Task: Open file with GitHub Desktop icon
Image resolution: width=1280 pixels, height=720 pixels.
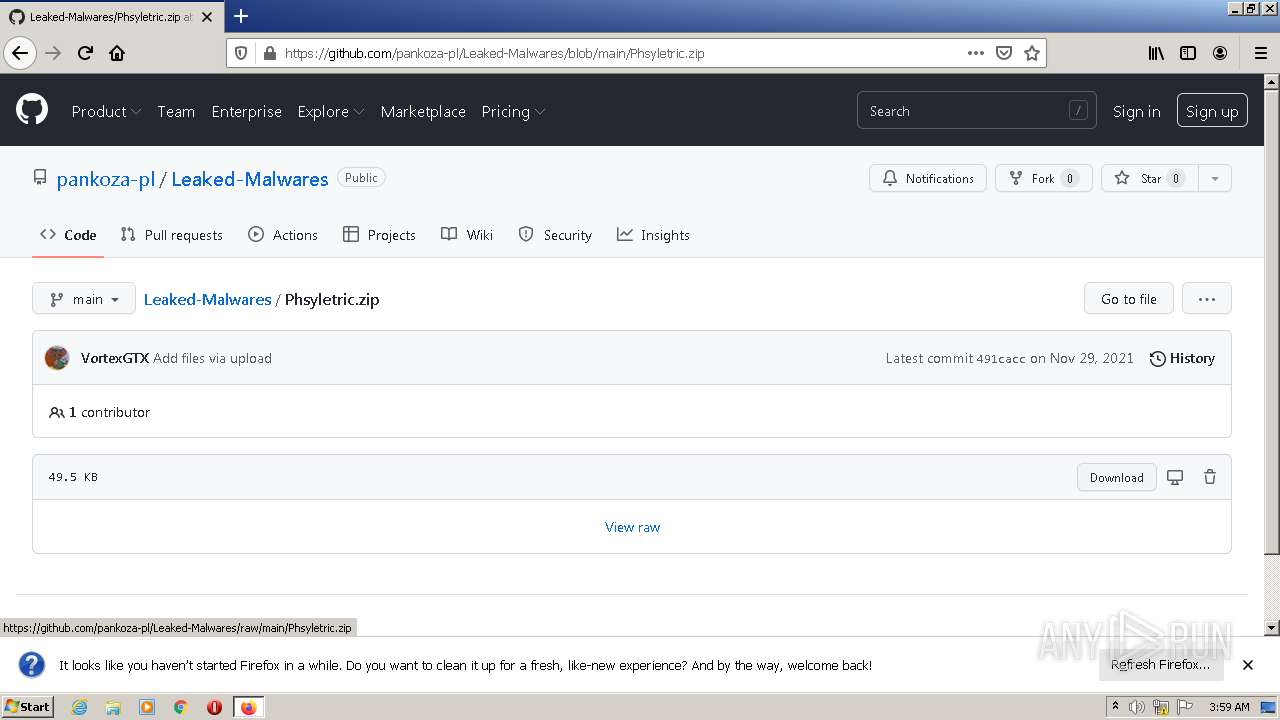Action: (x=1175, y=477)
